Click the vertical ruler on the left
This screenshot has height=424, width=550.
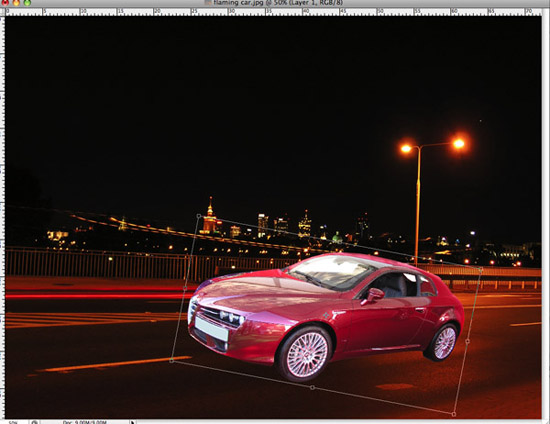pos(2,217)
